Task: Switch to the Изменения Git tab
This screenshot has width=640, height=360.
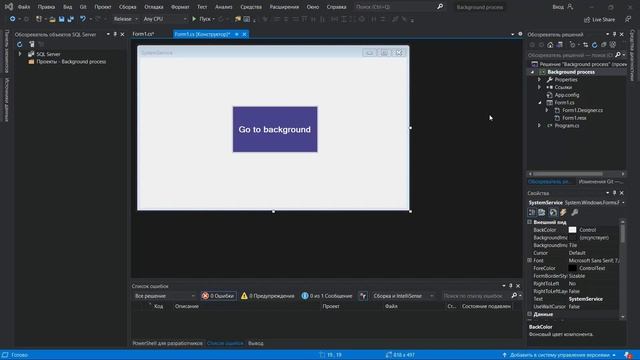Action: click(600, 182)
